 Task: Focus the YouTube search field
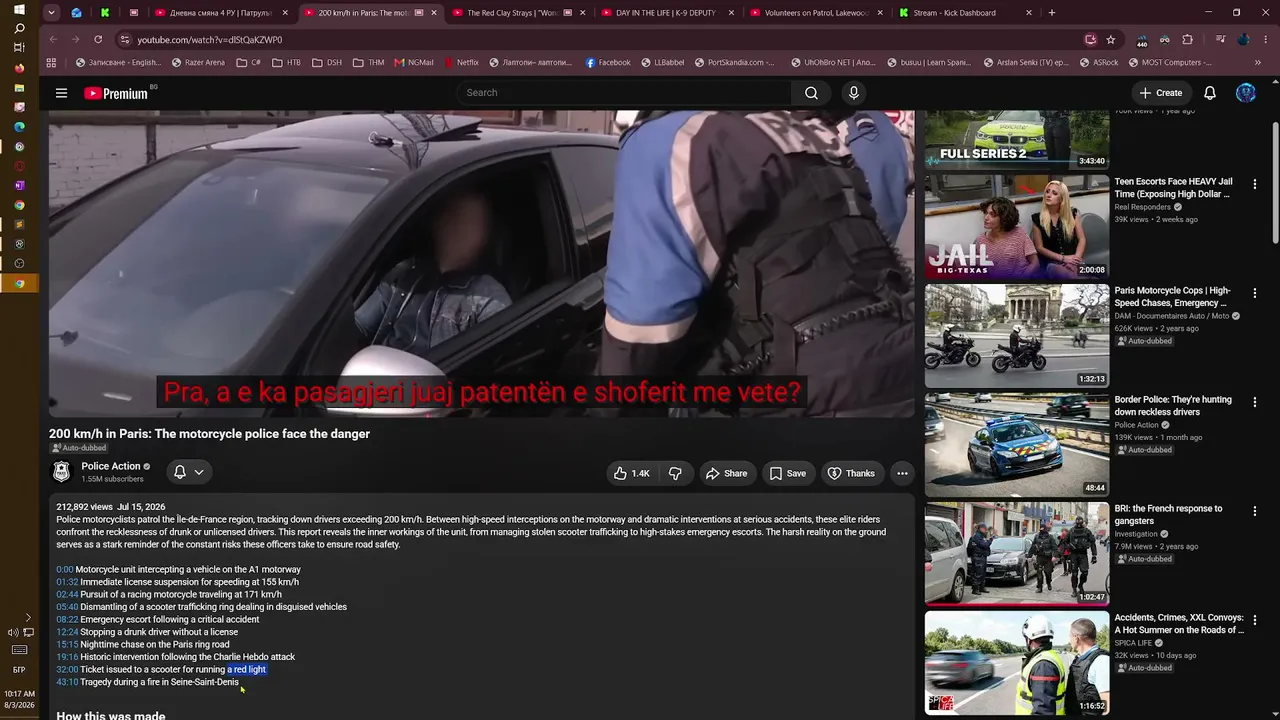(623, 93)
